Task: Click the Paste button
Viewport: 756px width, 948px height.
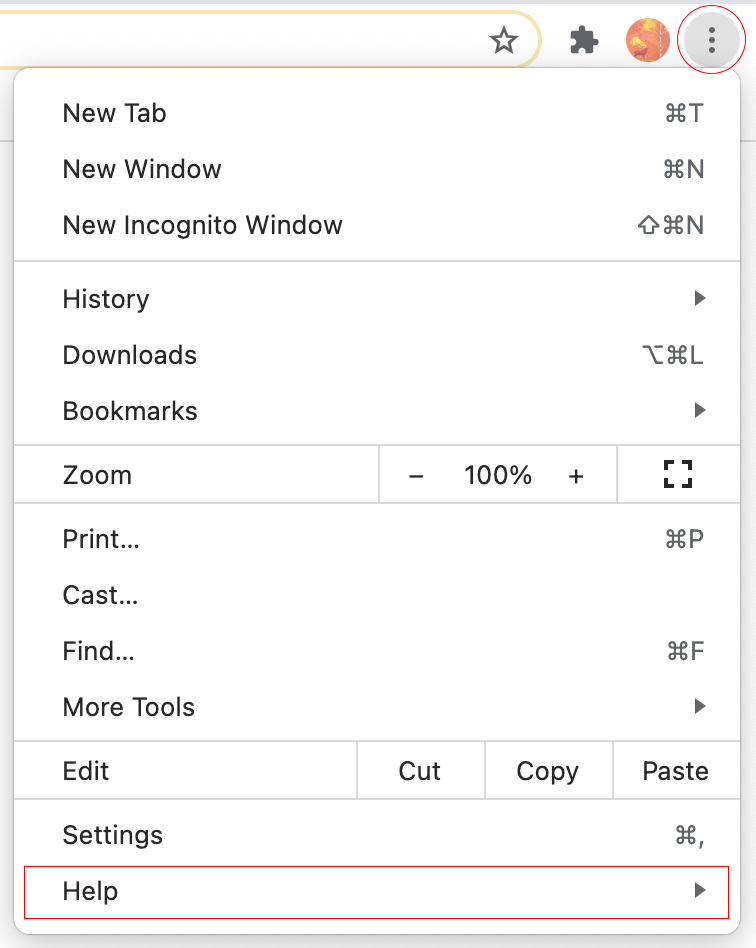Action: tap(676, 770)
